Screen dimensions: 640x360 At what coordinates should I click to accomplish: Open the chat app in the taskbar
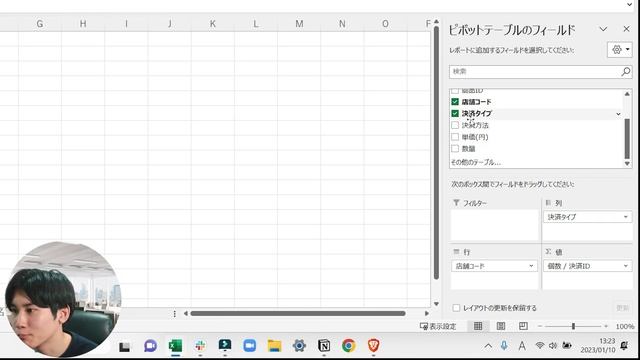[x=150, y=346]
